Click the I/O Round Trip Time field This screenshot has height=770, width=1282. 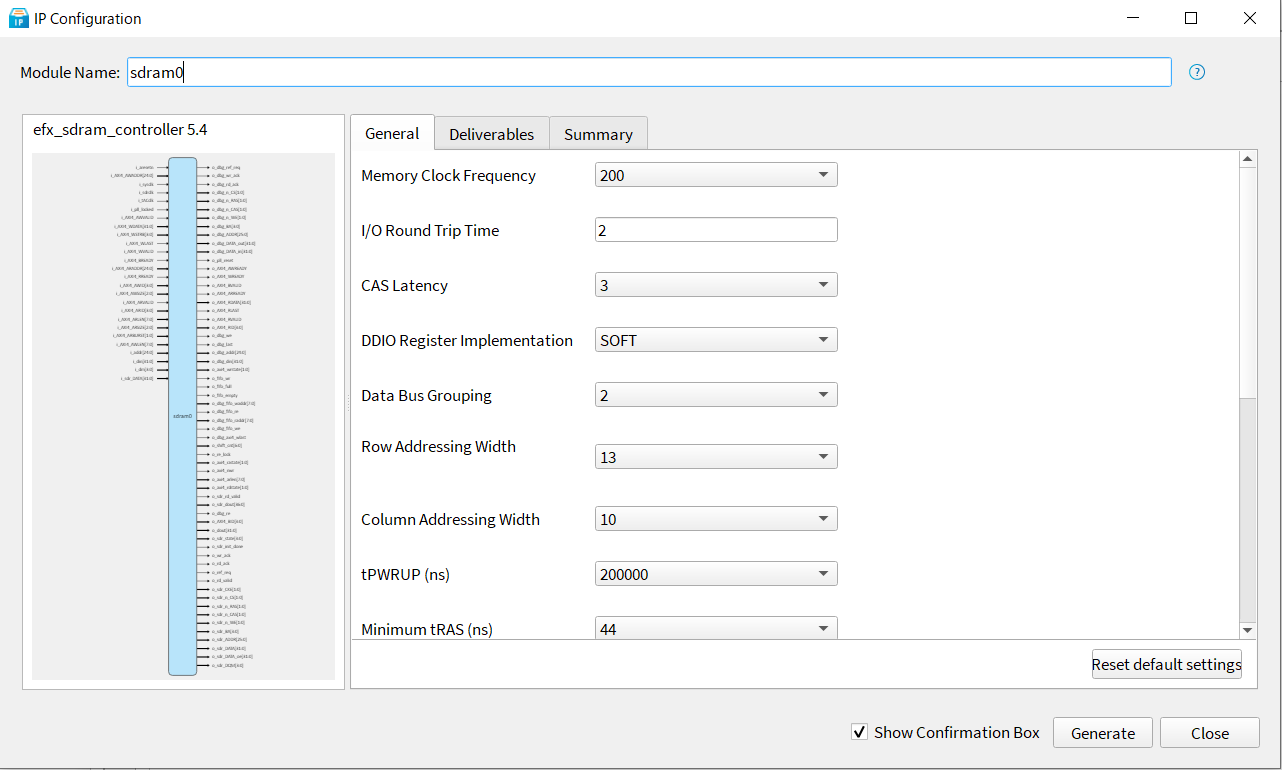[x=716, y=230]
